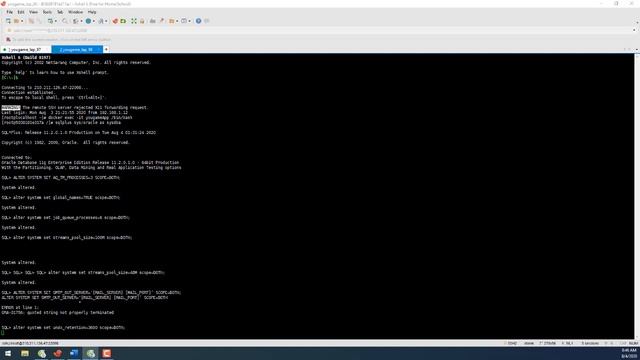Click the orange C icon on taskbar
This screenshot has height=360, width=640.
(x=107, y=353)
